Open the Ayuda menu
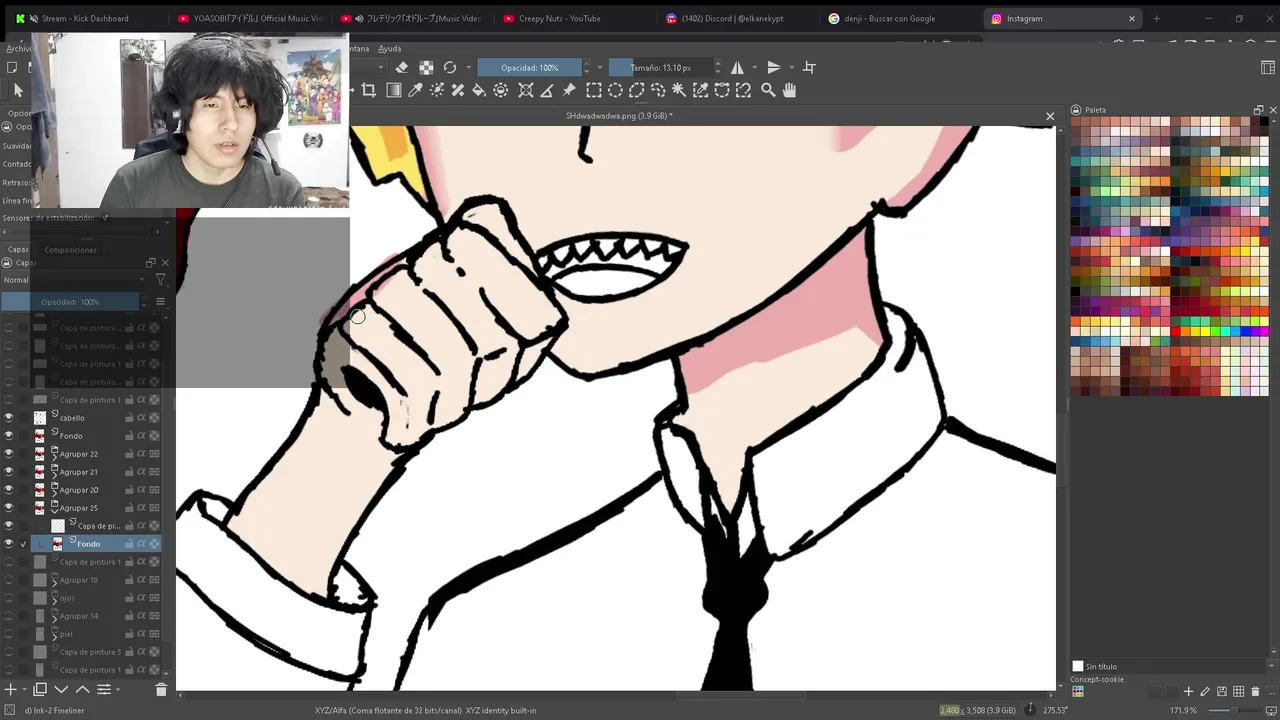Screen dimensions: 1280x720 point(390,48)
